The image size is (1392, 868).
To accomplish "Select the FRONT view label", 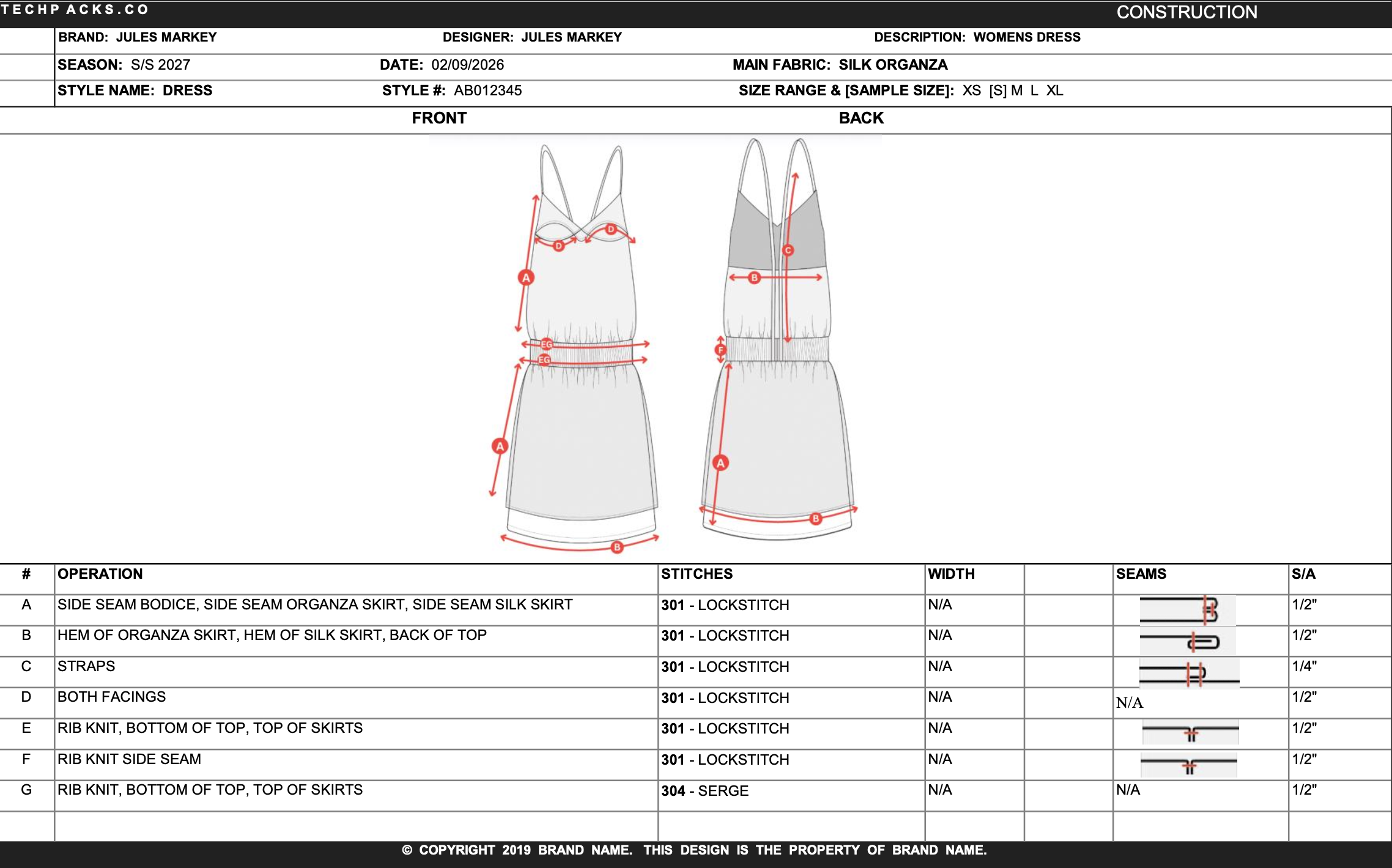I will click(439, 118).
